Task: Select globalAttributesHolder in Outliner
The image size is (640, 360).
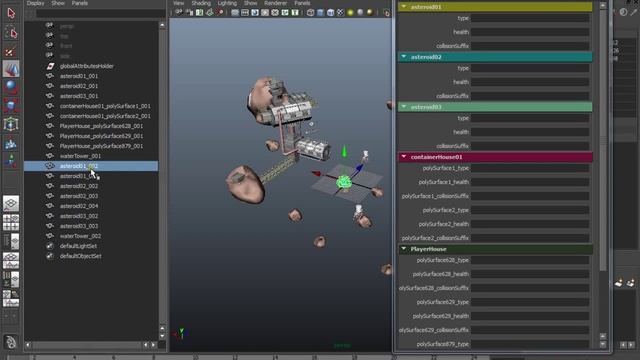Action: click(87, 66)
